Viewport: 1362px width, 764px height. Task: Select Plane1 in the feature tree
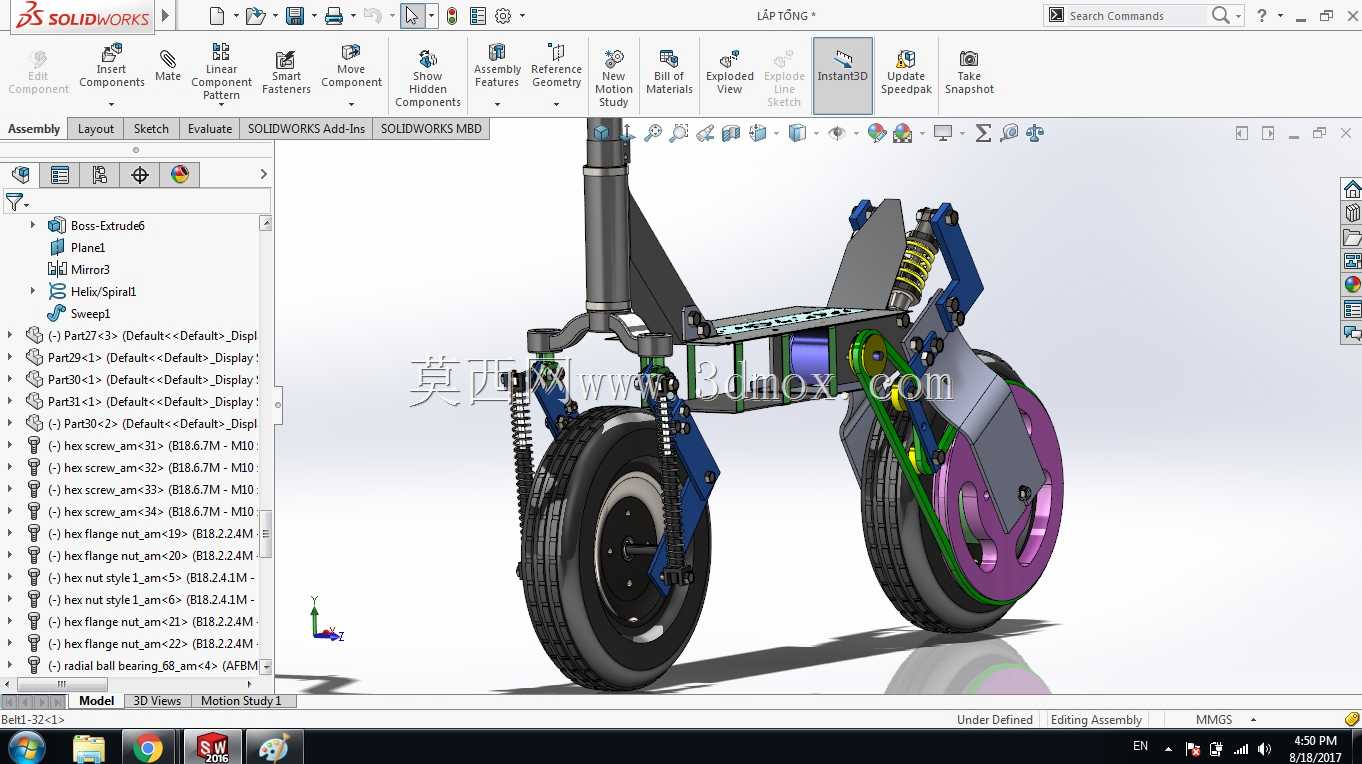tap(88, 248)
